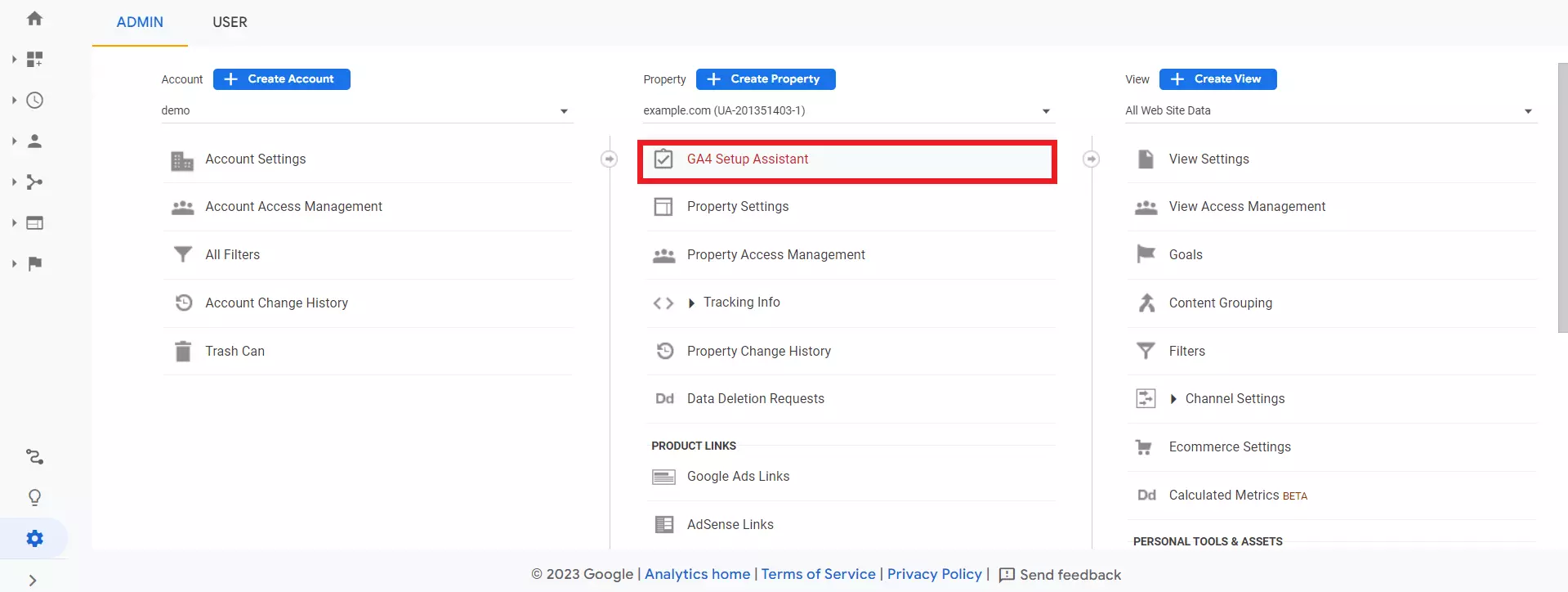Screen dimensions: 1568x592
Task: Expand the Acquisition sidebar arrow
Action: pyautogui.click(x=14, y=182)
